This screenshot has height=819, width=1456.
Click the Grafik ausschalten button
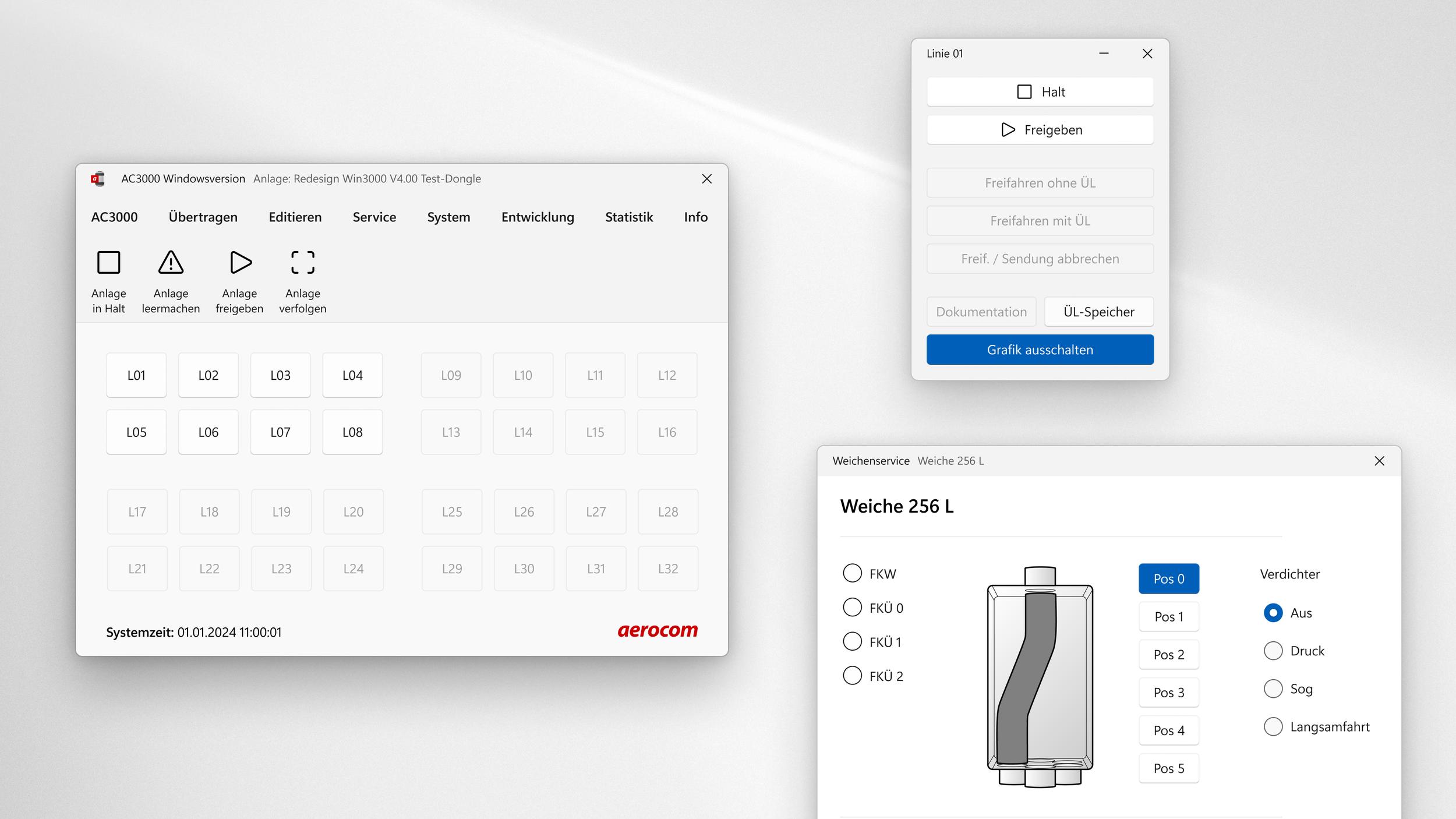click(x=1040, y=350)
